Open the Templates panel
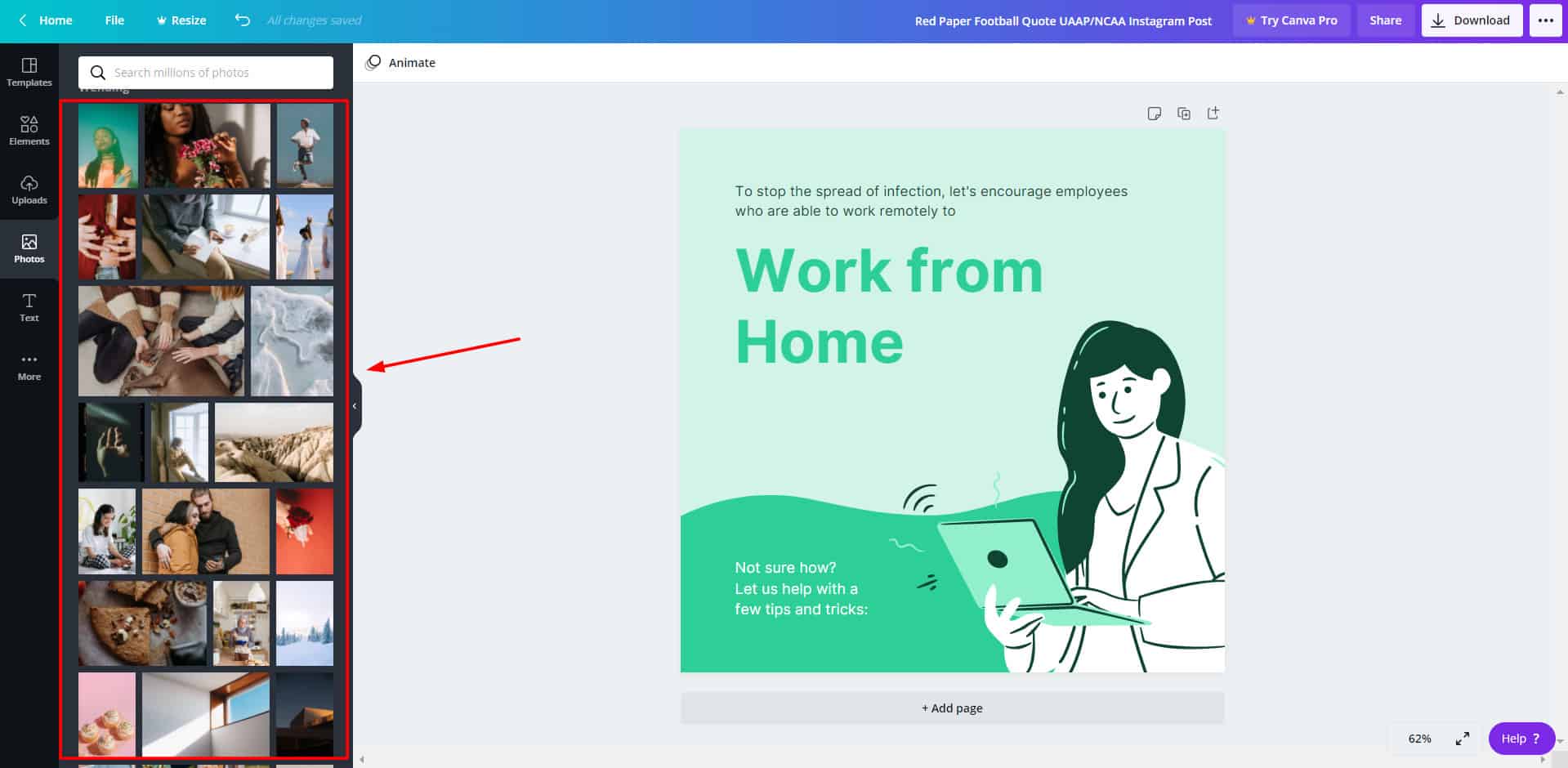This screenshot has height=768, width=1568. tap(29, 72)
